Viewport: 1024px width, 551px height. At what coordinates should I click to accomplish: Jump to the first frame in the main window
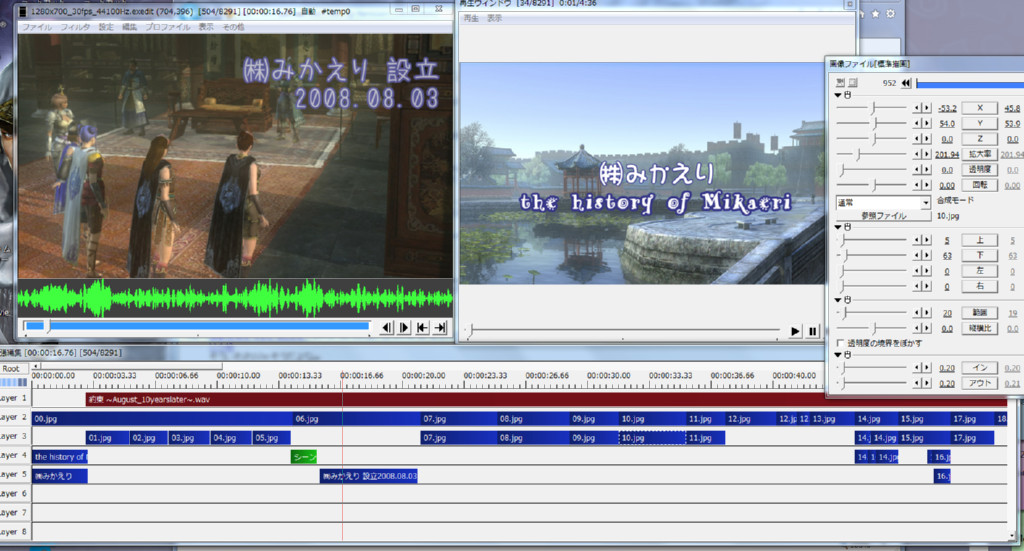pyautogui.click(x=423, y=328)
